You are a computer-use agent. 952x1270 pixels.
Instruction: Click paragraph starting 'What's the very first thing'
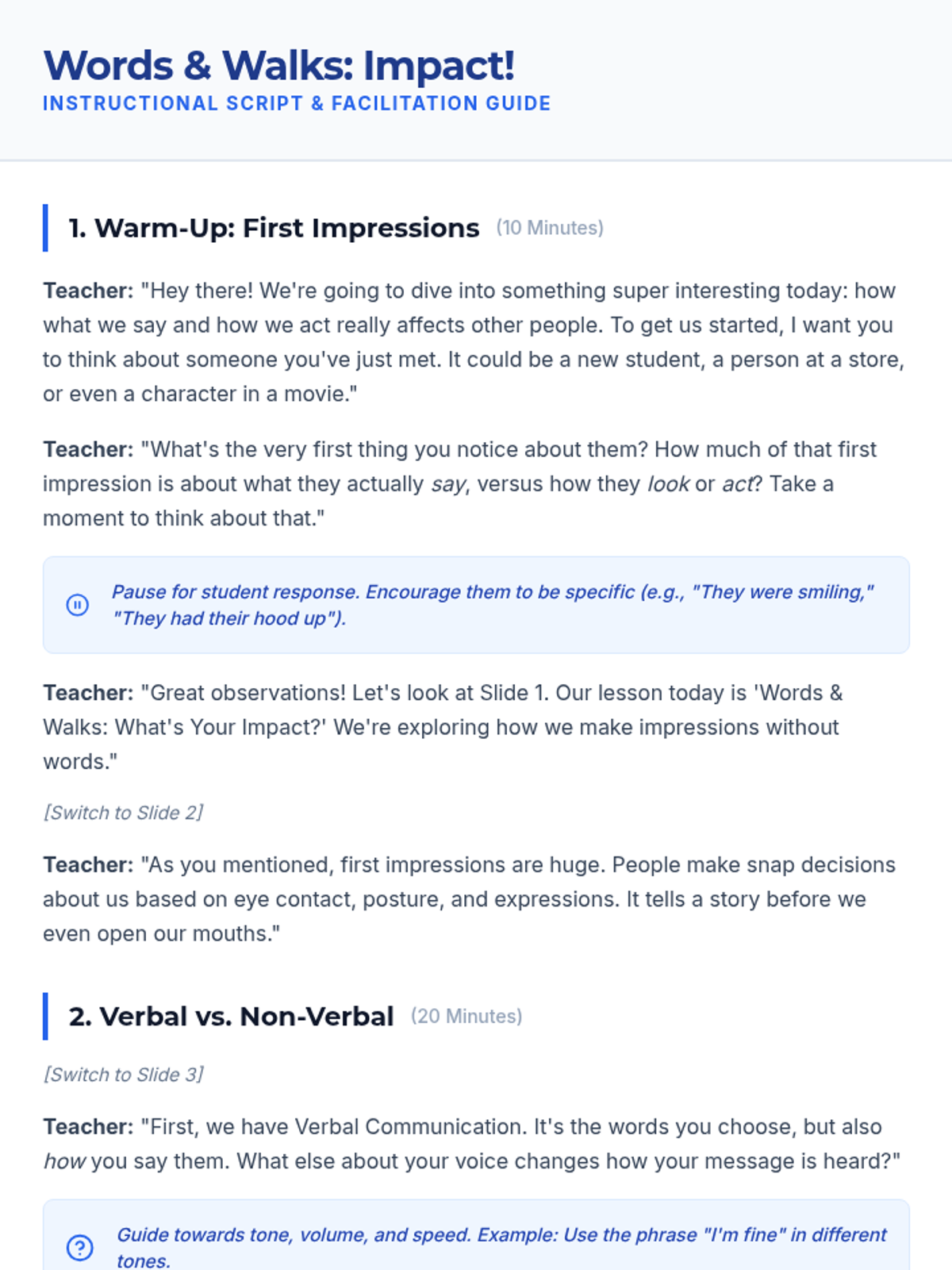click(460, 483)
